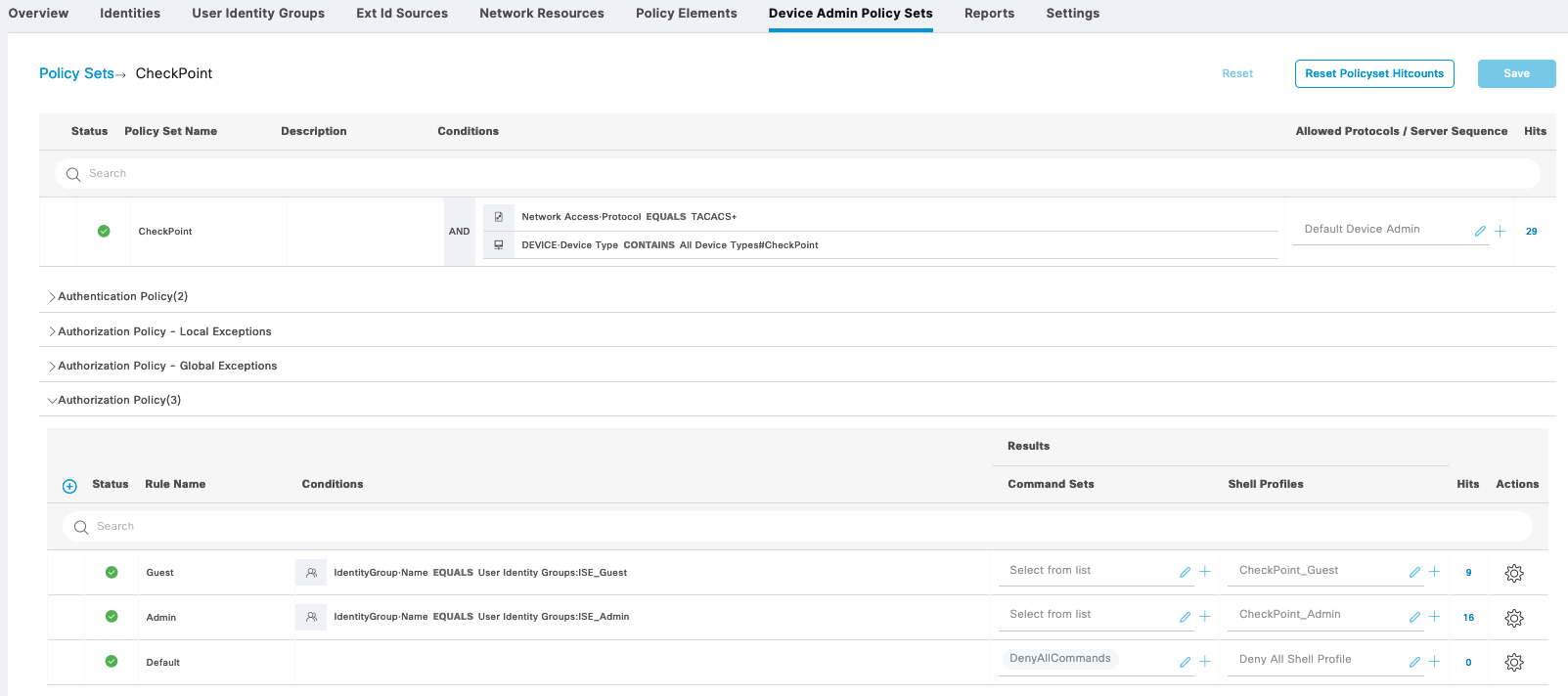
Task: Switch to the Policy Elements tab
Action: pyautogui.click(x=686, y=14)
